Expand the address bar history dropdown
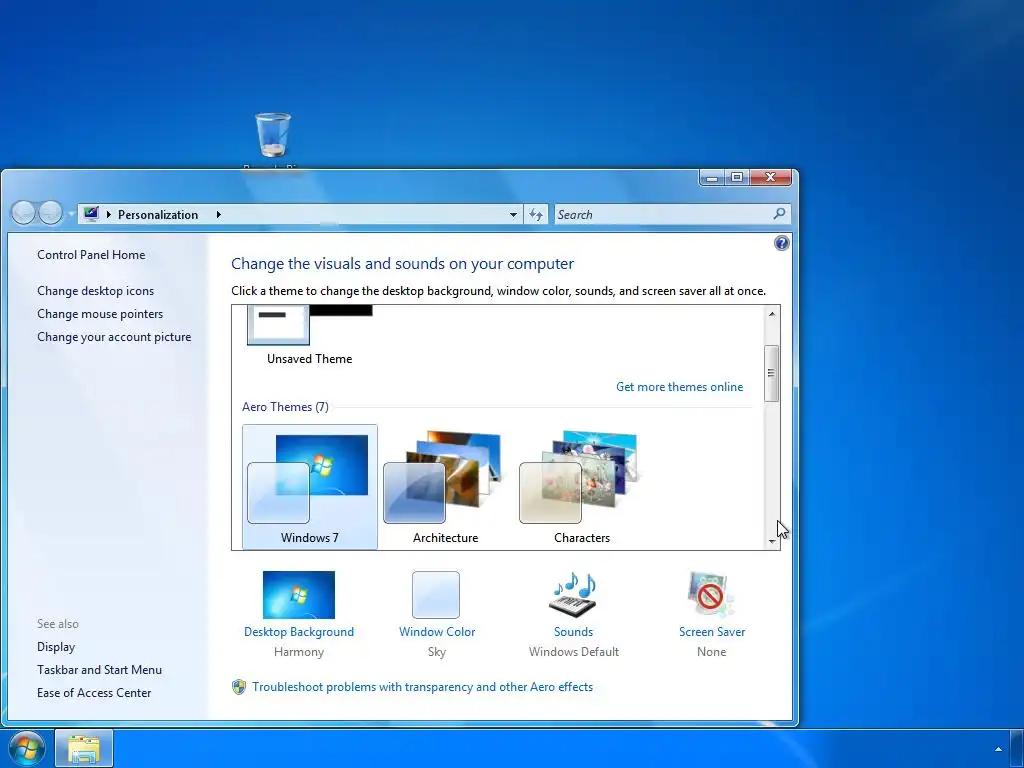 (513, 214)
